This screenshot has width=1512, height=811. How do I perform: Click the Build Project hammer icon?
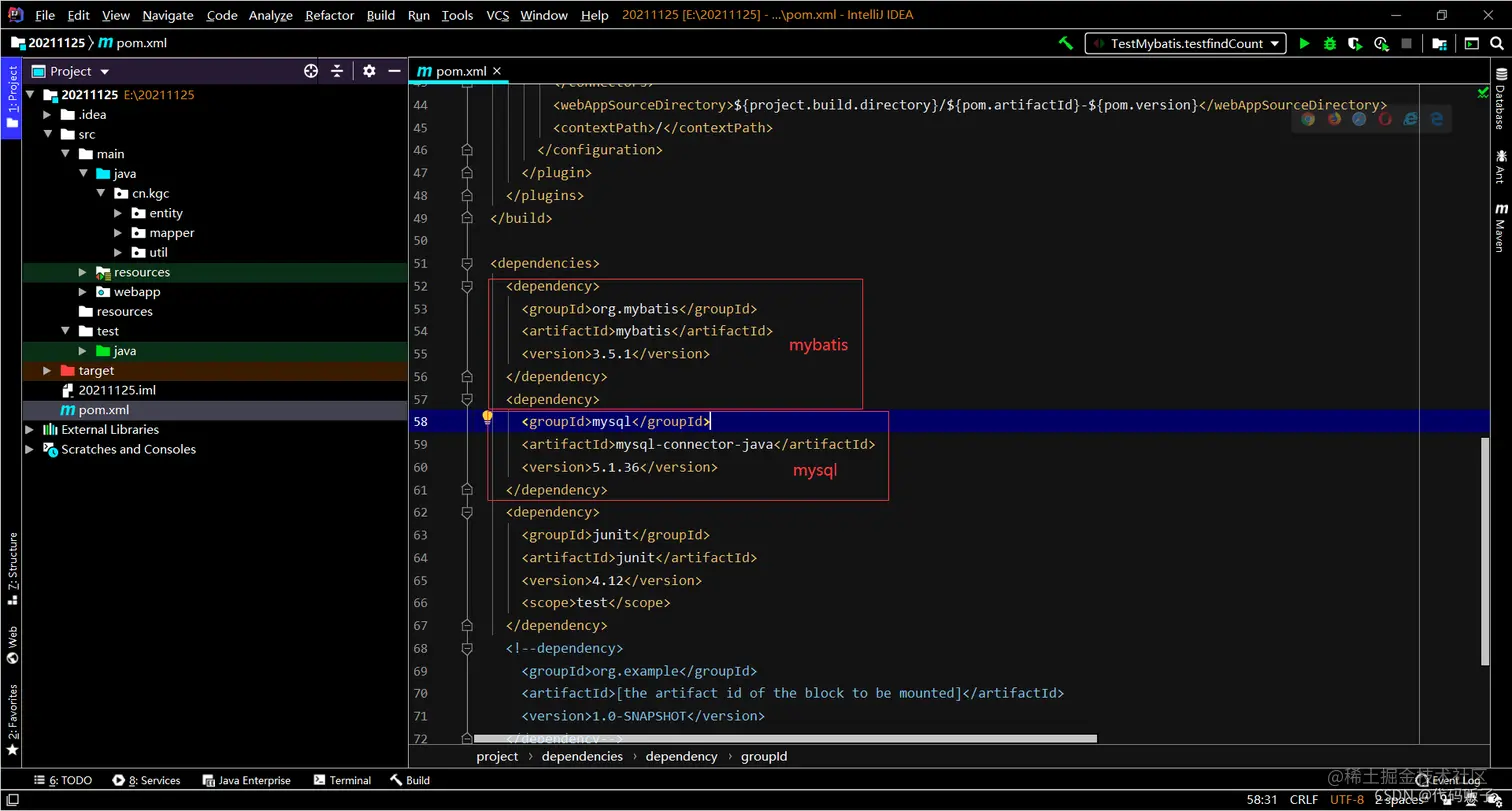coord(1066,43)
